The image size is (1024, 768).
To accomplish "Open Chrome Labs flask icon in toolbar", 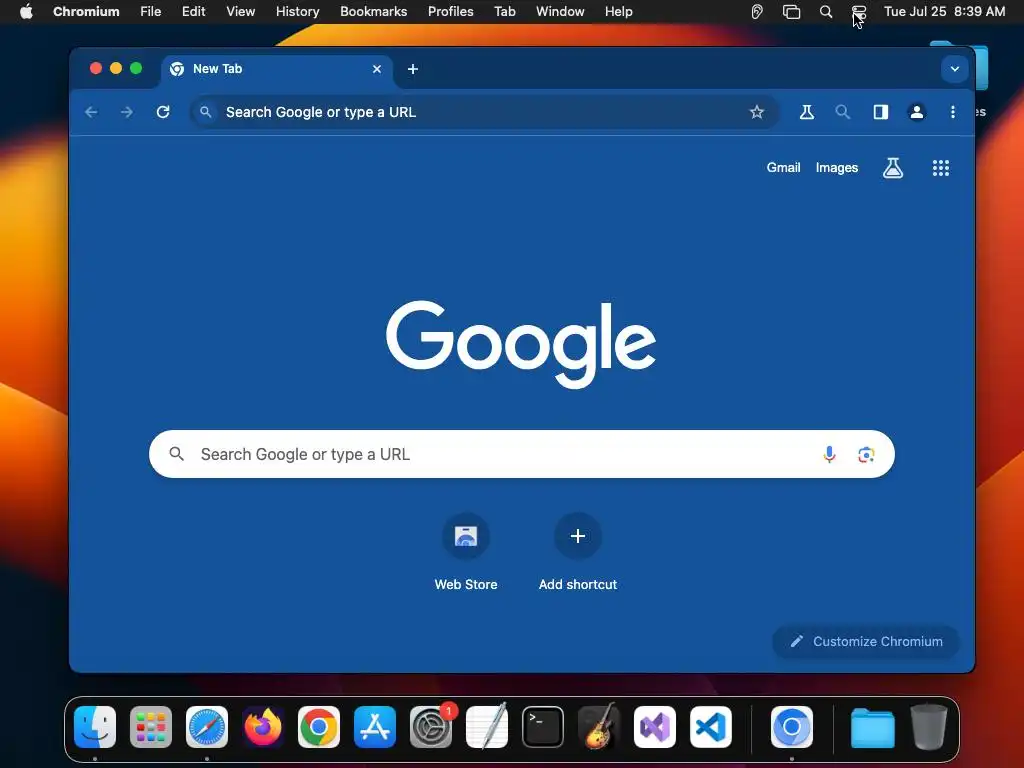I will tap(807, 112).
